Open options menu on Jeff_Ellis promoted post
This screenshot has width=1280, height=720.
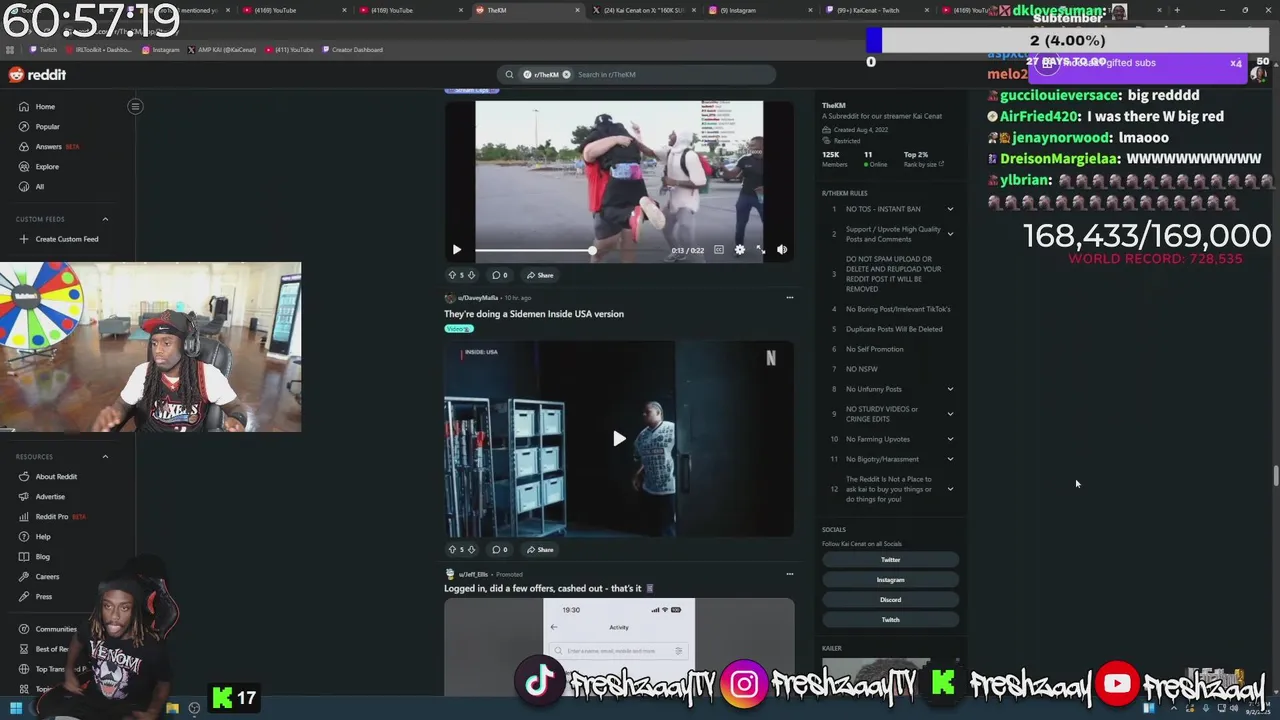click(789, 574)
